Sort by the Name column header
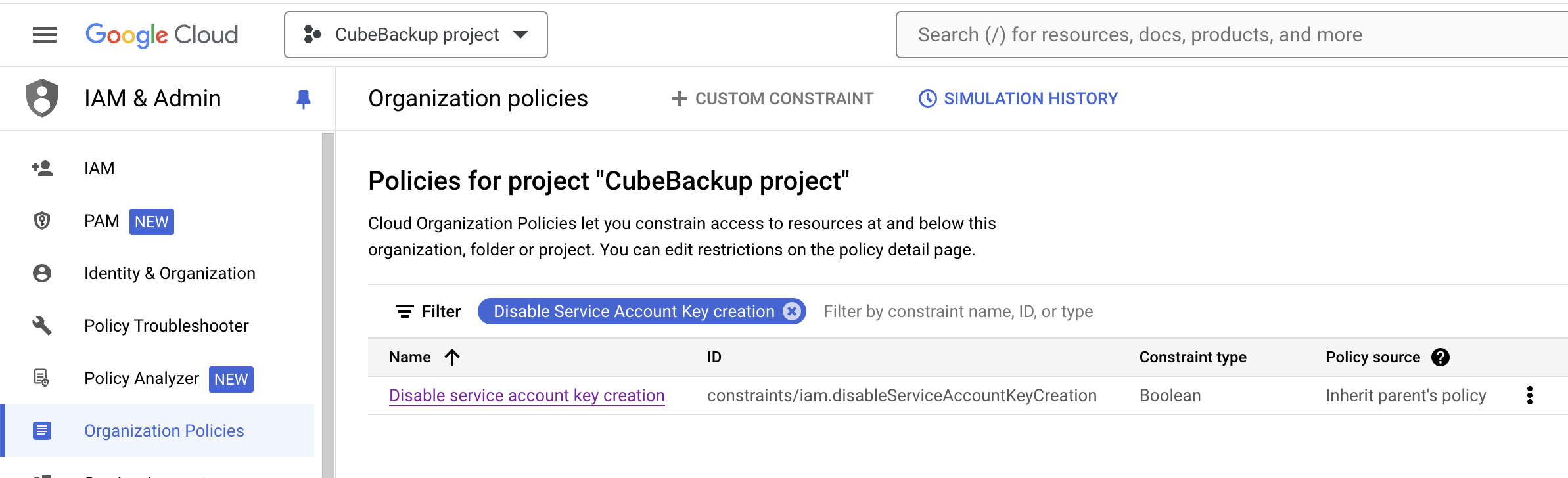 click(x=410, y=357)
